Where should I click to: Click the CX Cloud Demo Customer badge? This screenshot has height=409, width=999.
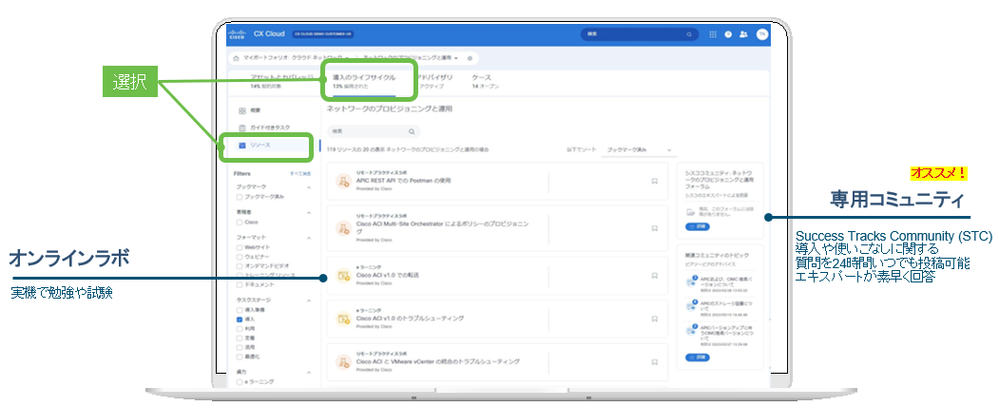[324, 34]
